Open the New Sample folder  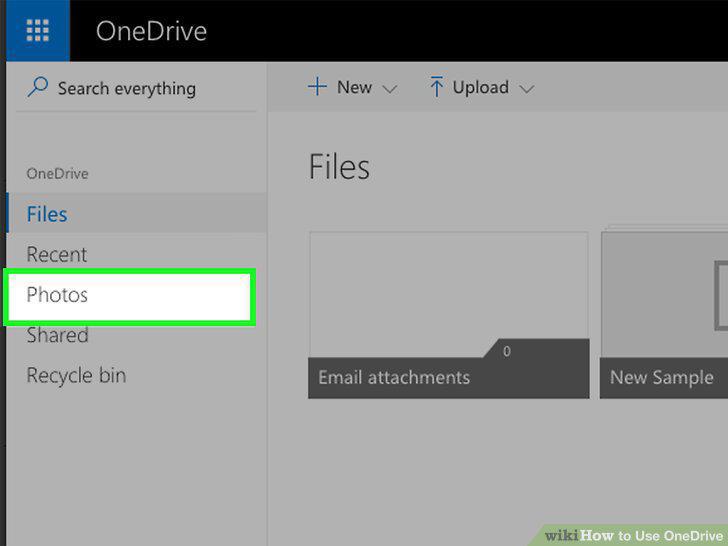(x=664, y=315)
